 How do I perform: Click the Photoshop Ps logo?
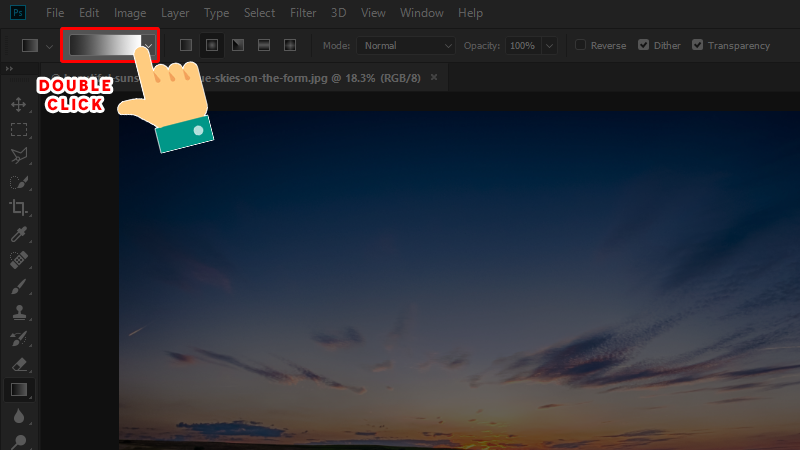(x=18, y=13)
